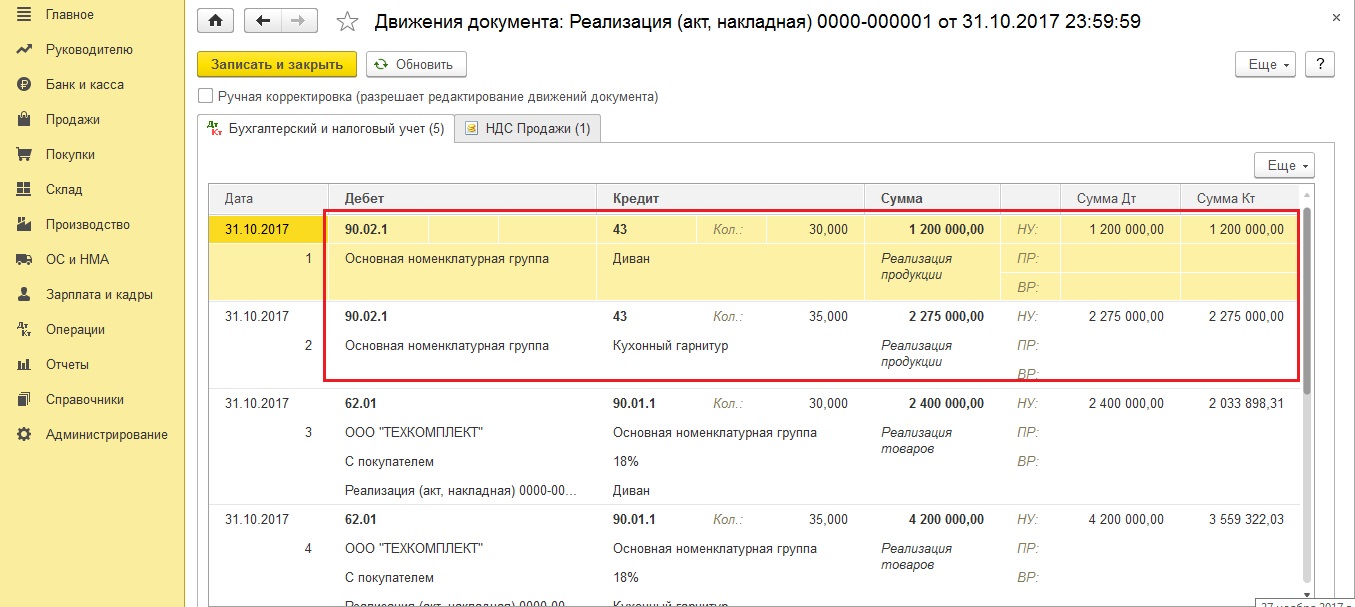The width and height of the screenshot is (1355, 607).
Task: Click the Обновить button
Action: click(x=416, y=64)
